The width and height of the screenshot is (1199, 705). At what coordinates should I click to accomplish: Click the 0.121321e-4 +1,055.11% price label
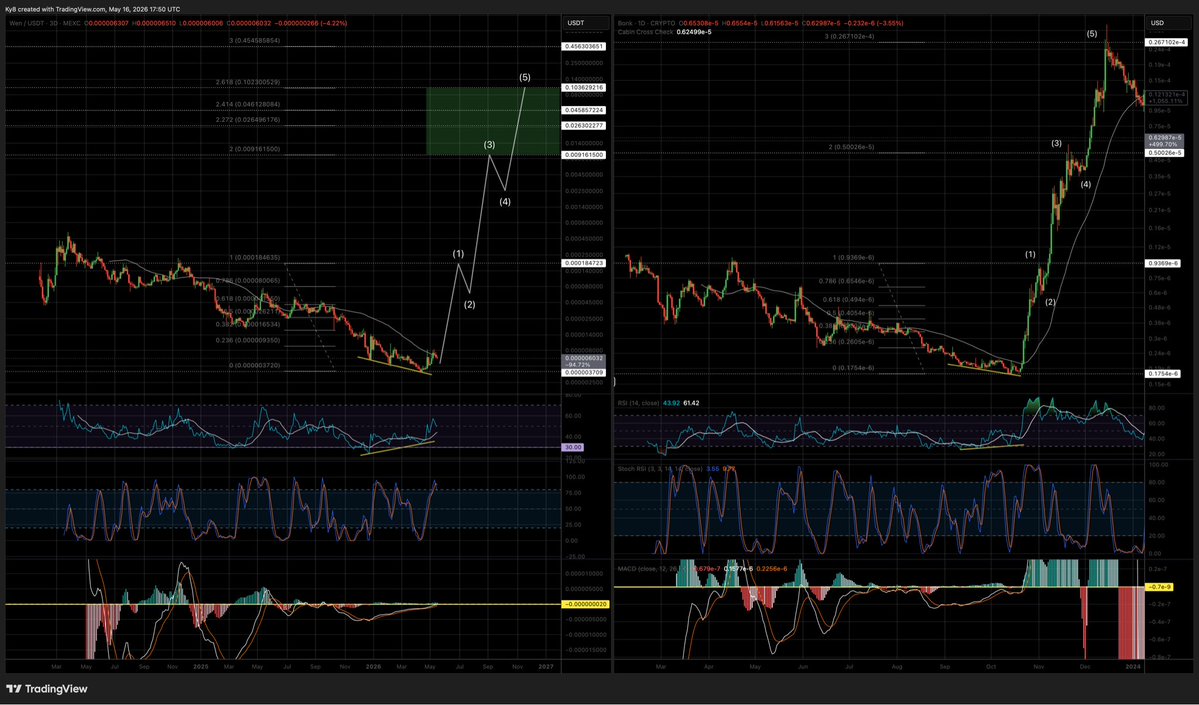pos(1166,97)
